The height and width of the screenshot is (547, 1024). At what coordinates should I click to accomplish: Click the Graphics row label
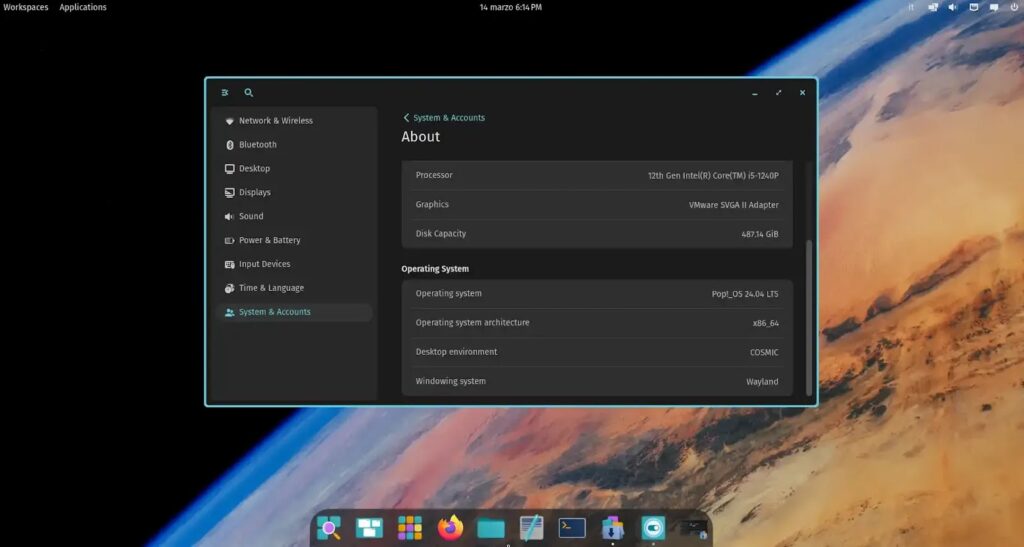coord(432,204)
